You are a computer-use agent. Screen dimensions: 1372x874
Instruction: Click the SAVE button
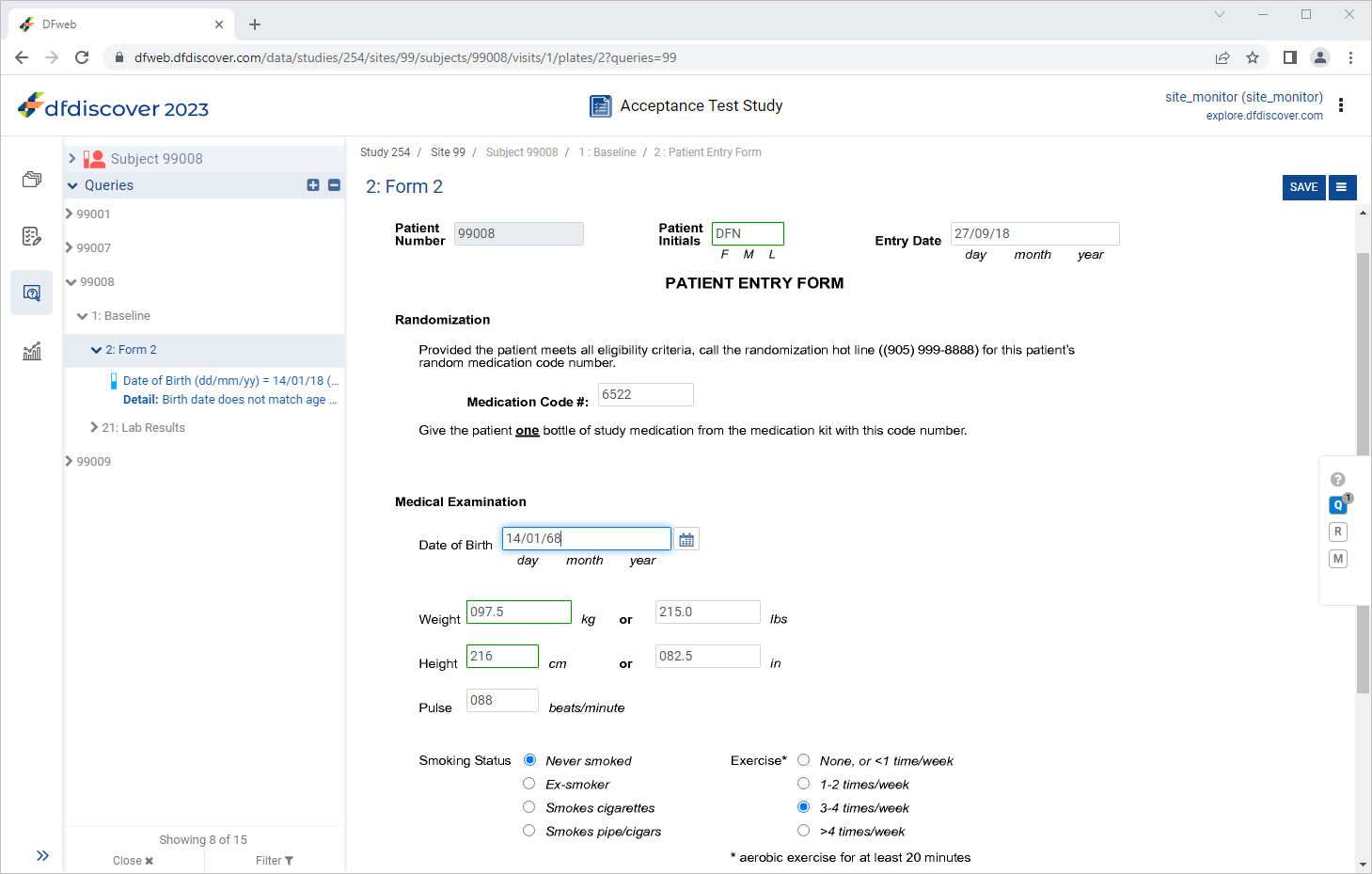click(x=1303, y=187)
